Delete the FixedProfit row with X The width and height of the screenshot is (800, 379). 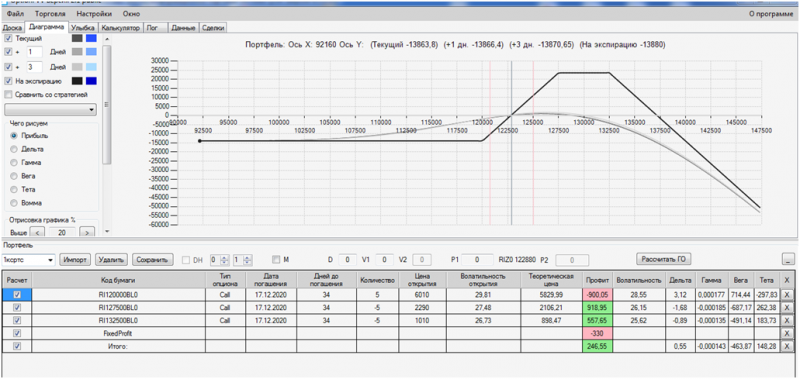click(787, 333)
